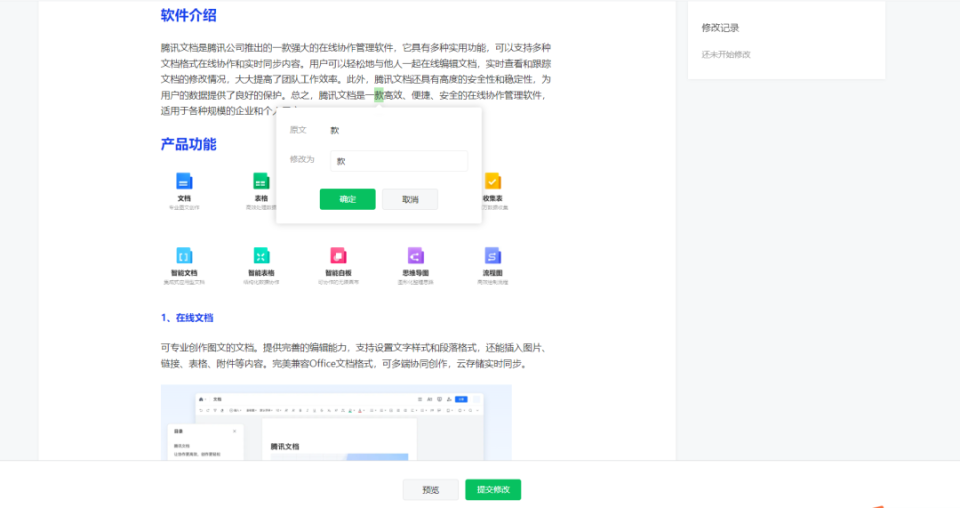Click the green 表格 spreadsheet icon
Viewport: 960px width, 508px height.
(x=261, y=181)
